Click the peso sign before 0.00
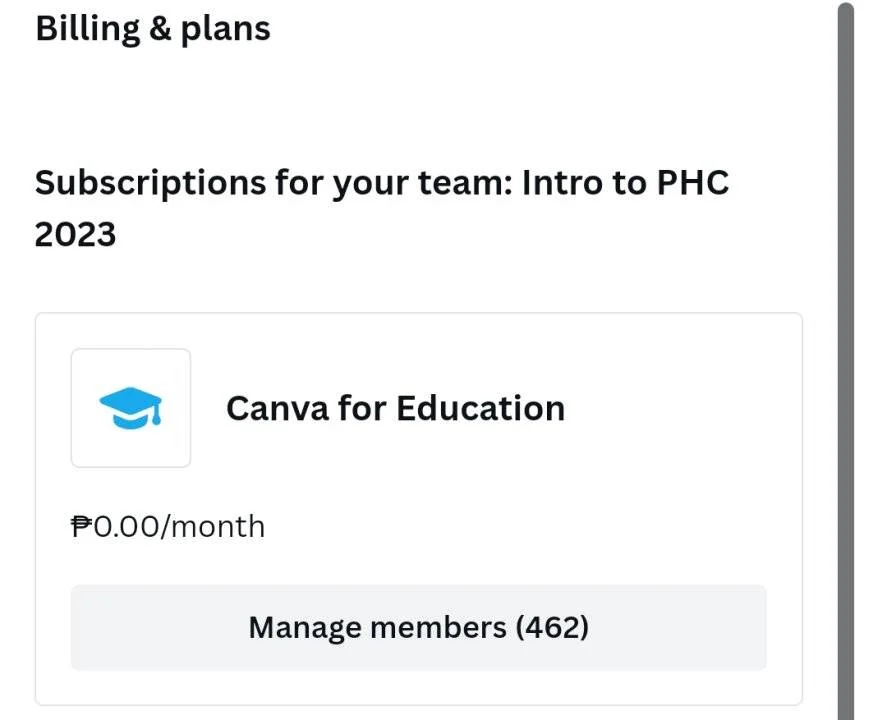Image resolution: width=887 pixels, height=720 pixels. [81, 527]
